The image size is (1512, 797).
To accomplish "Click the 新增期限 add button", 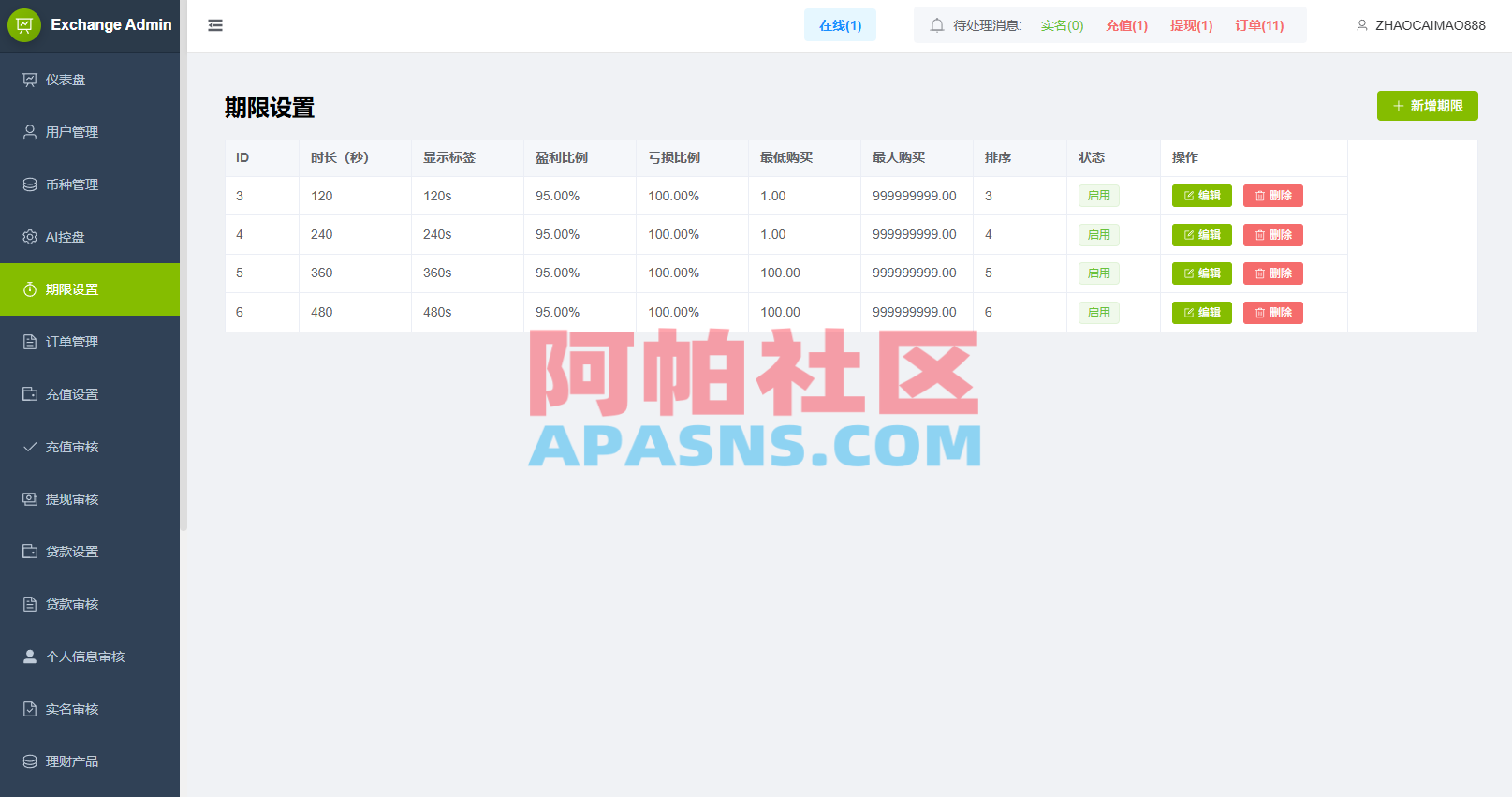I will (1427, 106).
